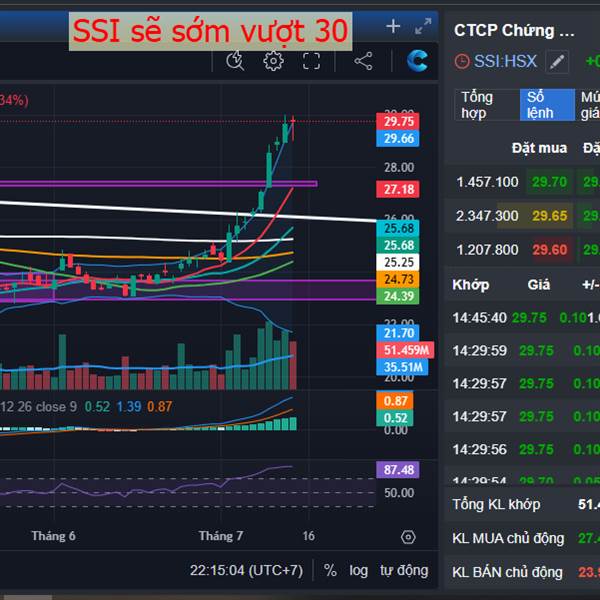Click the orange 0.87 MACD axis label
Image resolution: width=600 pixels, height=600 pixels.
tap(395, 401)
